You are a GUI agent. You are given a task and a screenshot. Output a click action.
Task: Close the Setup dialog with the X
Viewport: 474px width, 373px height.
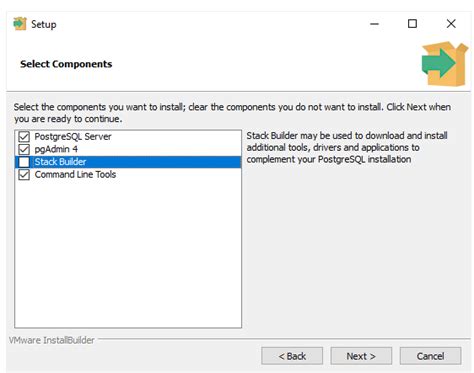(x=451, y=24)
